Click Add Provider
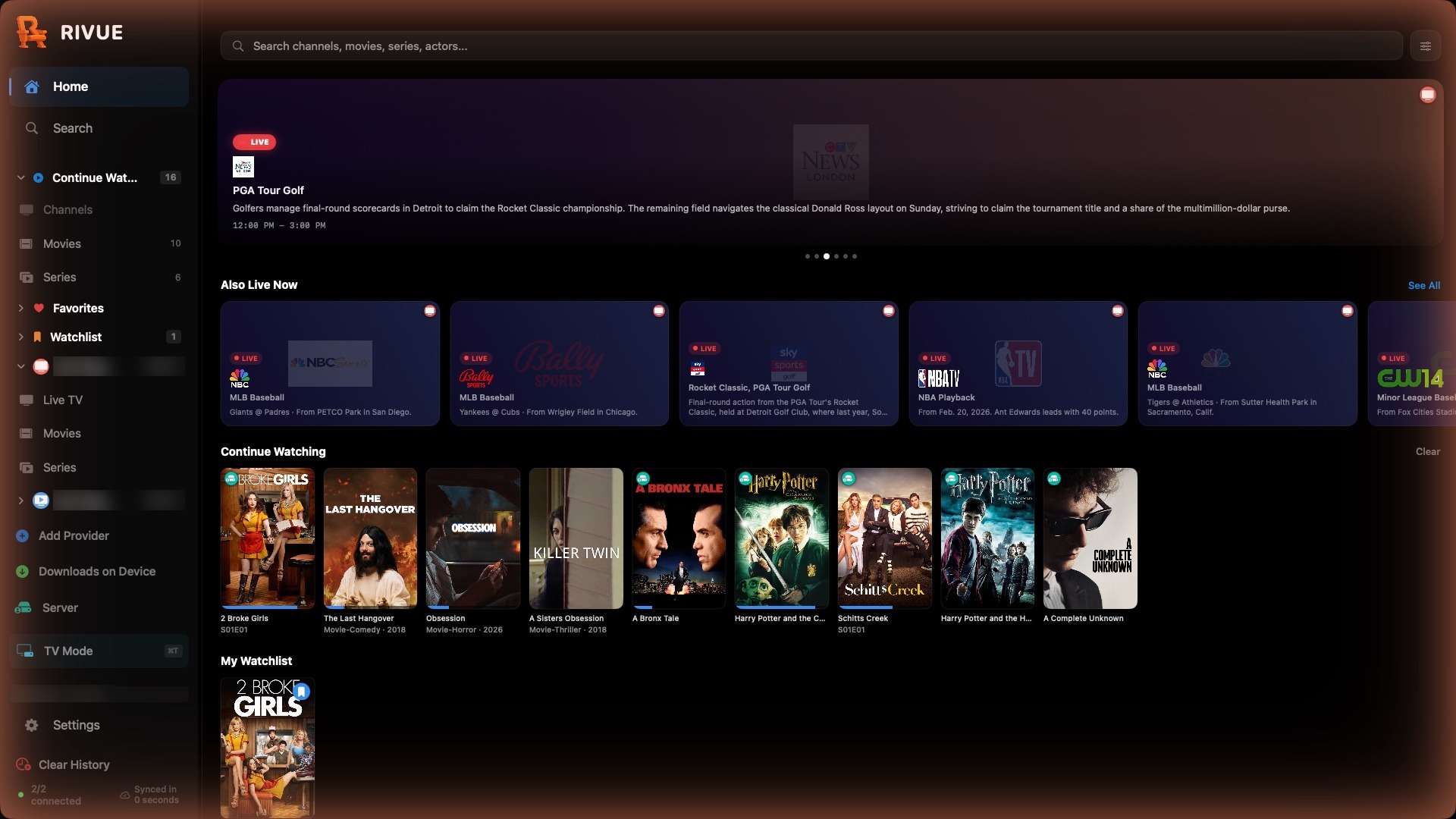Image resolution: width=1456 pixels, height=819 pixels. [74, 535]
